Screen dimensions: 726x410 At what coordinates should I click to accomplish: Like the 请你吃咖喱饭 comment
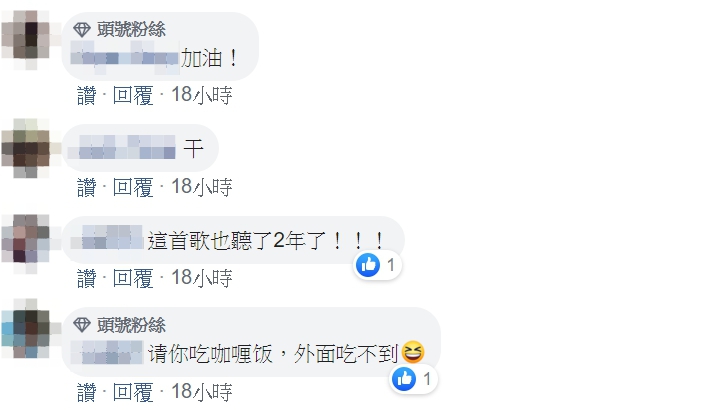87,392
